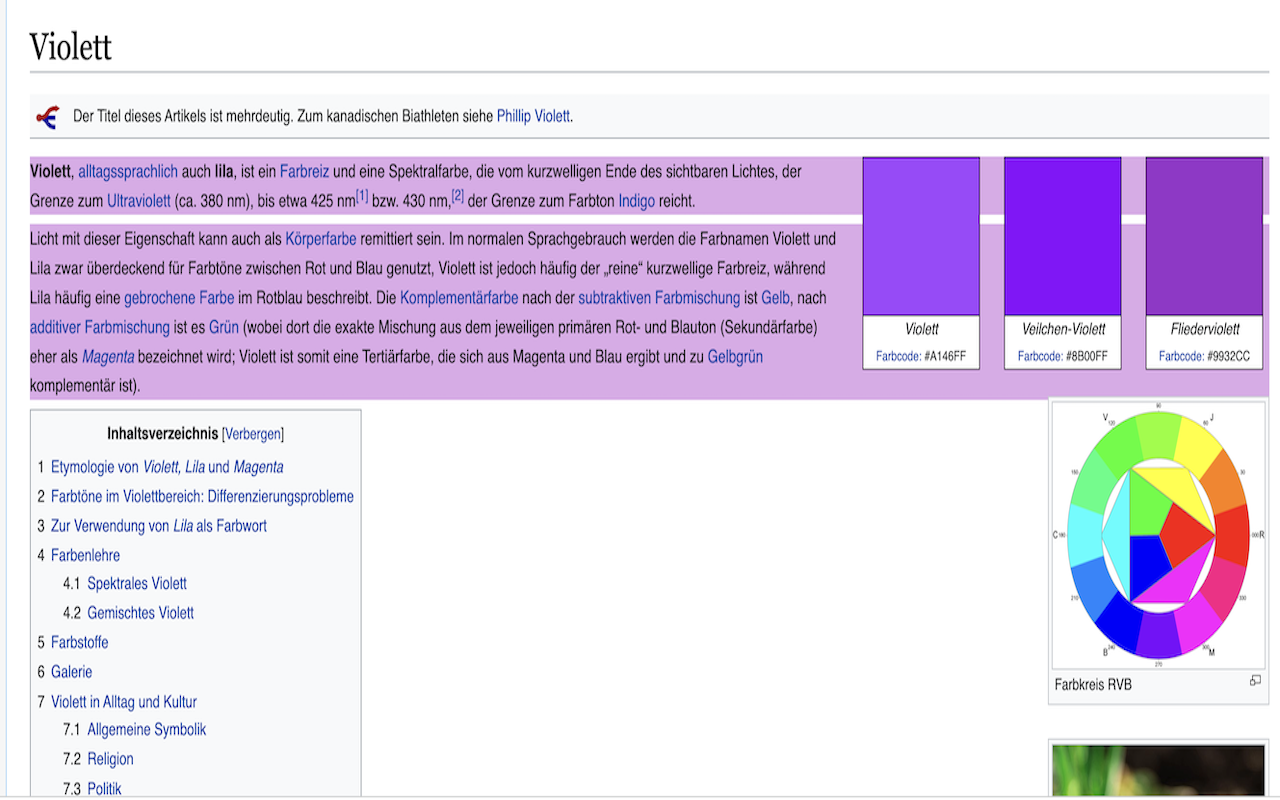Click the disambiguation icon beside the notice

coord(47,117)
